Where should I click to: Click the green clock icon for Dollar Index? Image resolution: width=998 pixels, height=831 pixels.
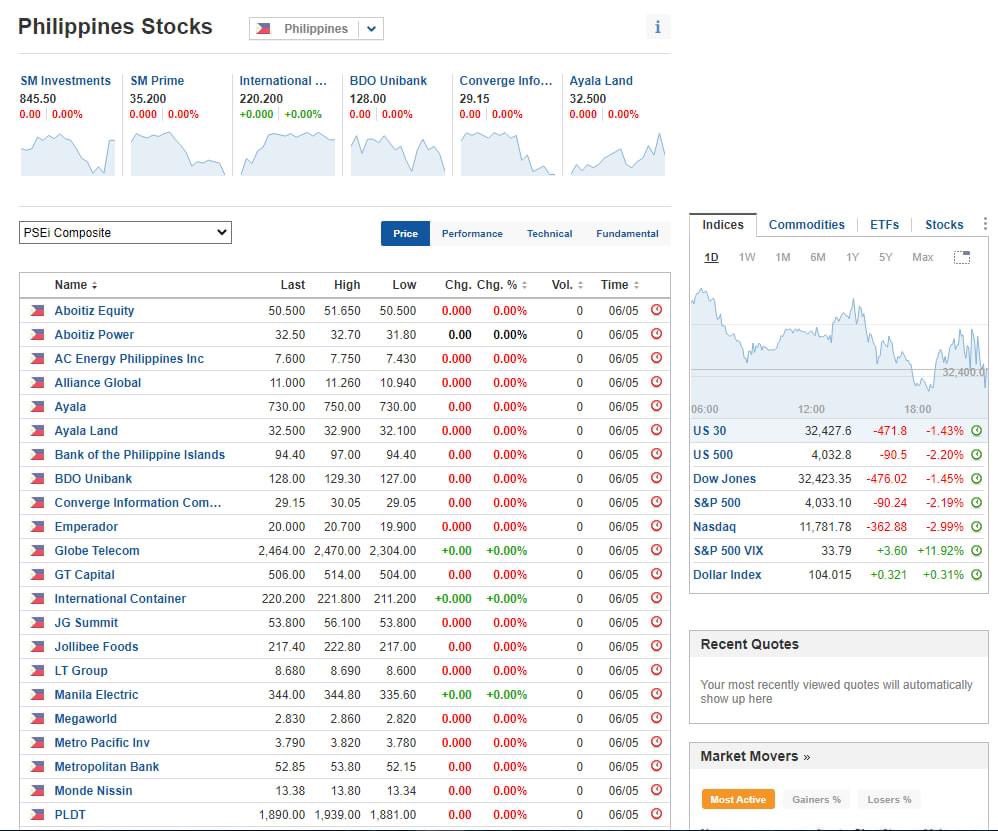coord(976,575)
